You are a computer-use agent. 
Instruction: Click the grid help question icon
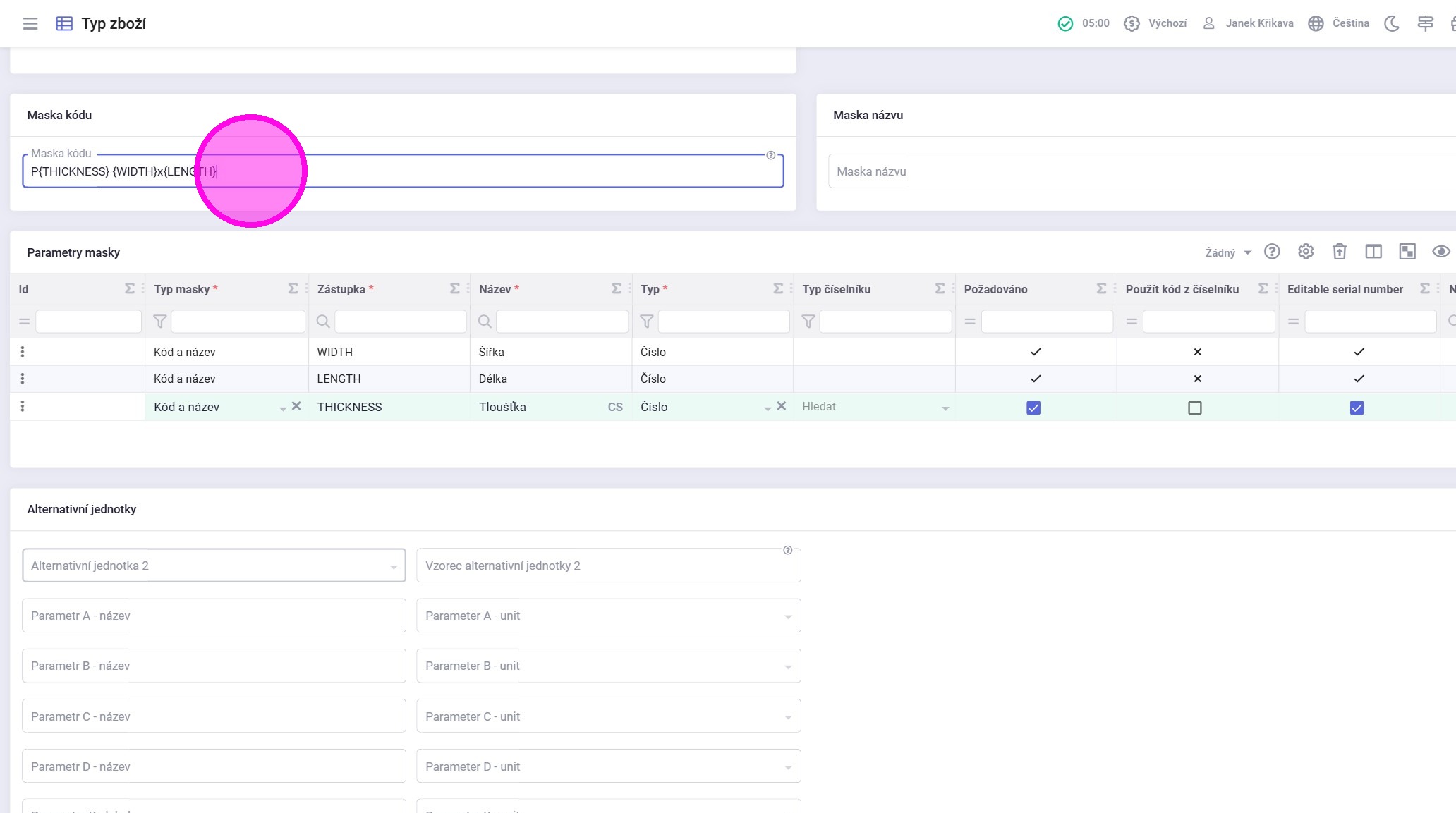(1272, 252)
